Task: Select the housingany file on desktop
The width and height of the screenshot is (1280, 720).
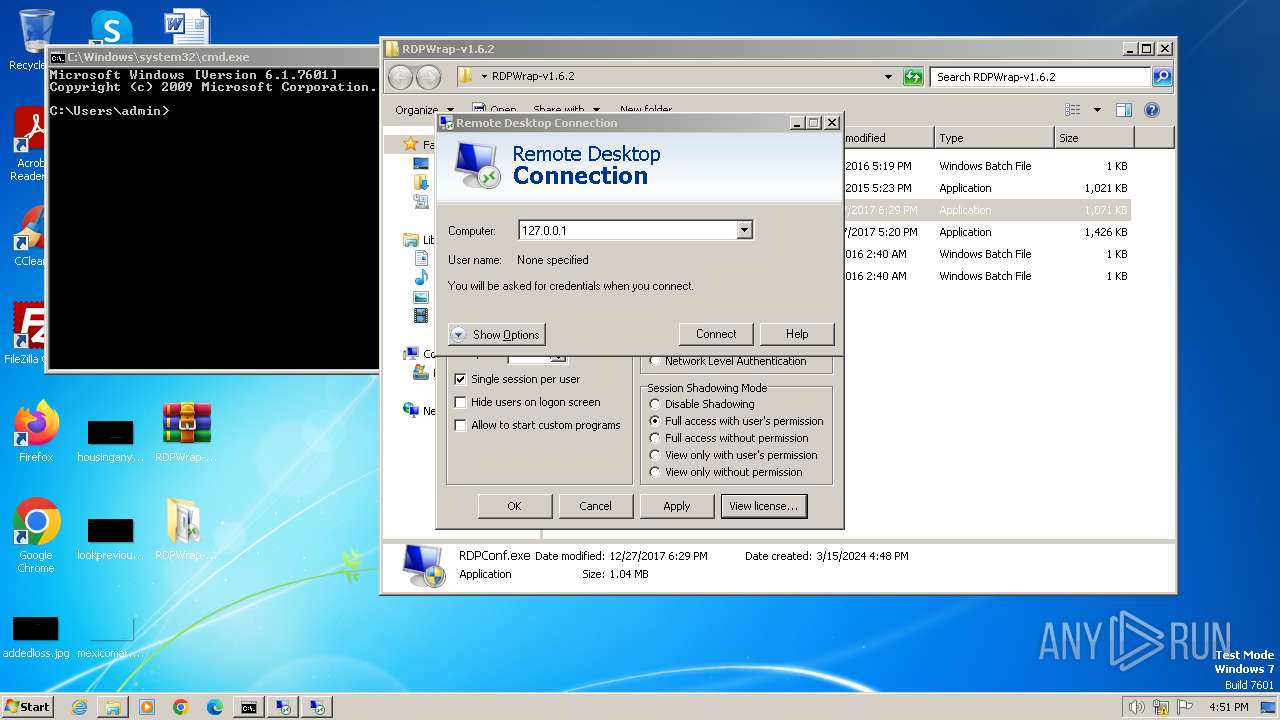Action: [110, 441]
